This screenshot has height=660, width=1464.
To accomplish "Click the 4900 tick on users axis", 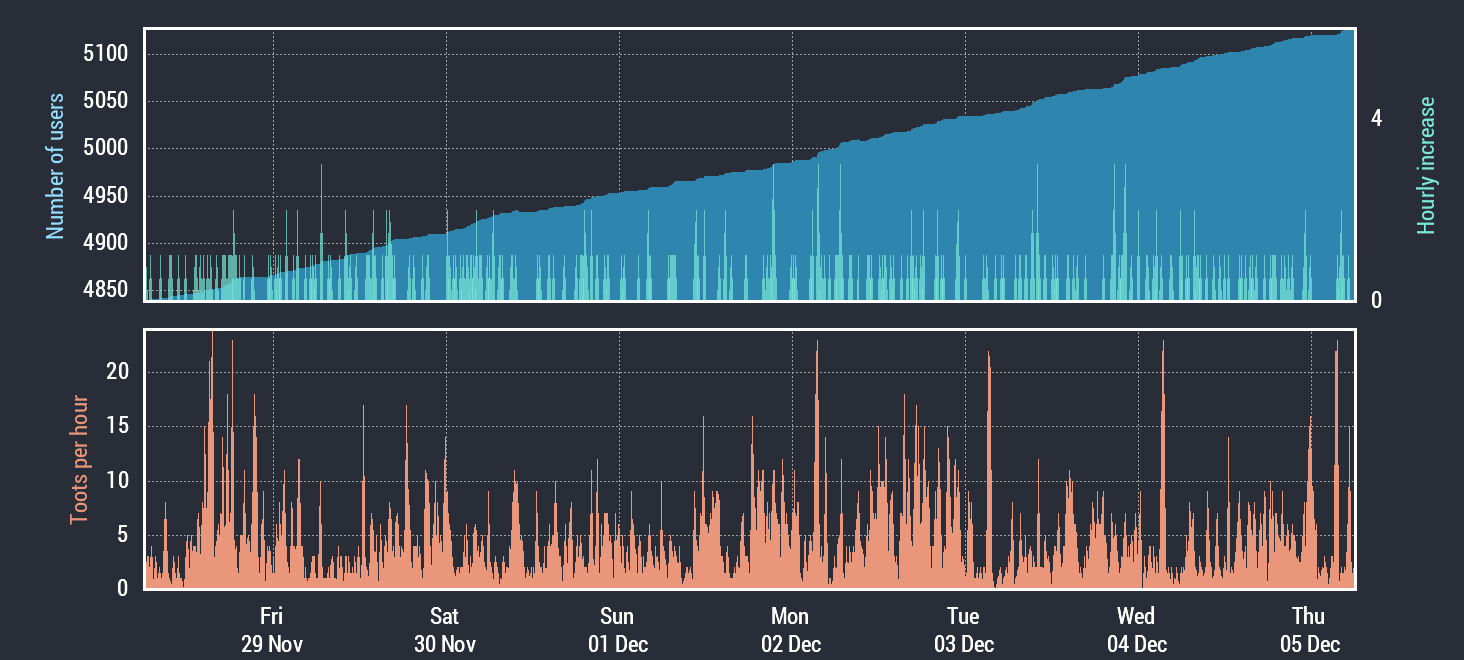I will coord(104,243).
